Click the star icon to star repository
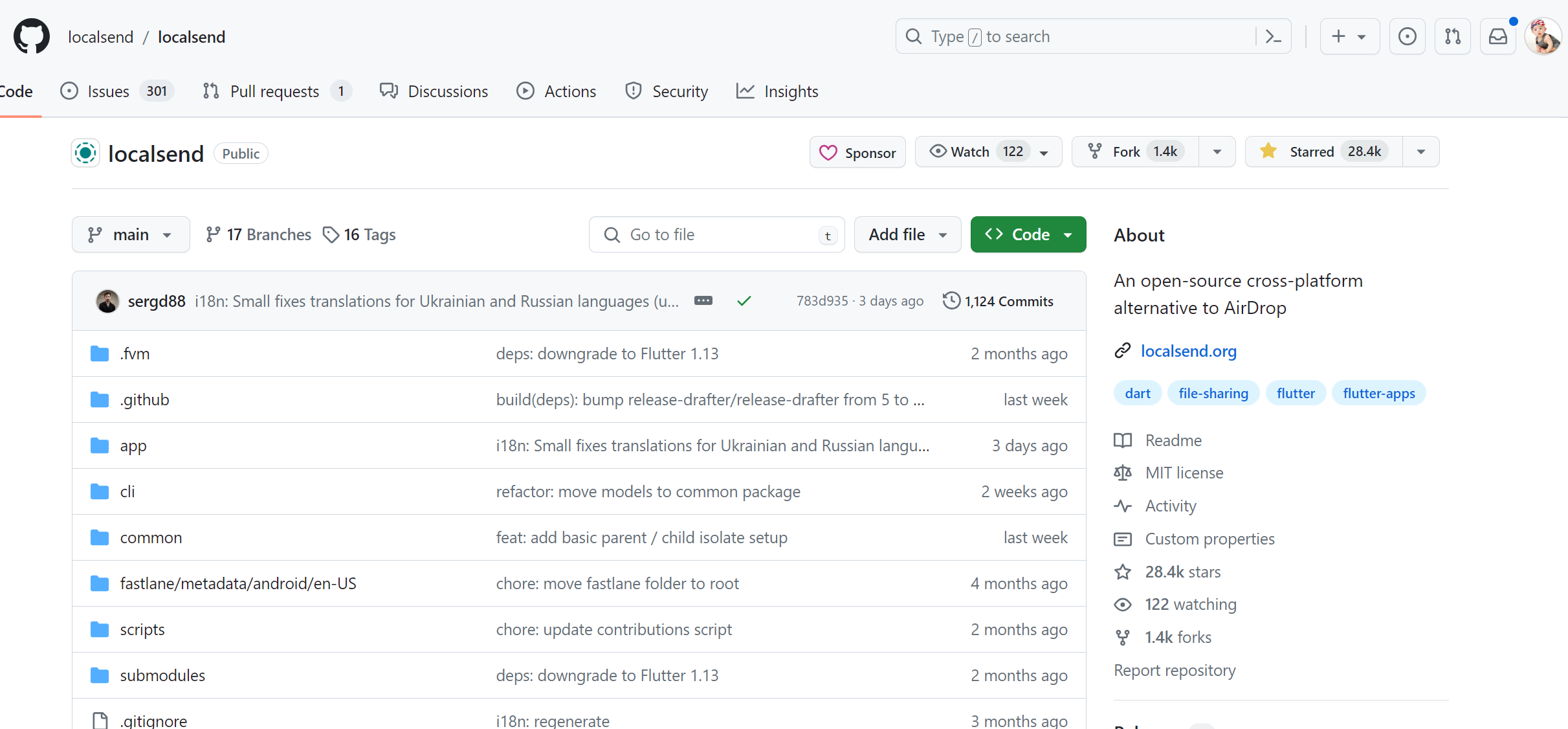 tap(1270, 152)
